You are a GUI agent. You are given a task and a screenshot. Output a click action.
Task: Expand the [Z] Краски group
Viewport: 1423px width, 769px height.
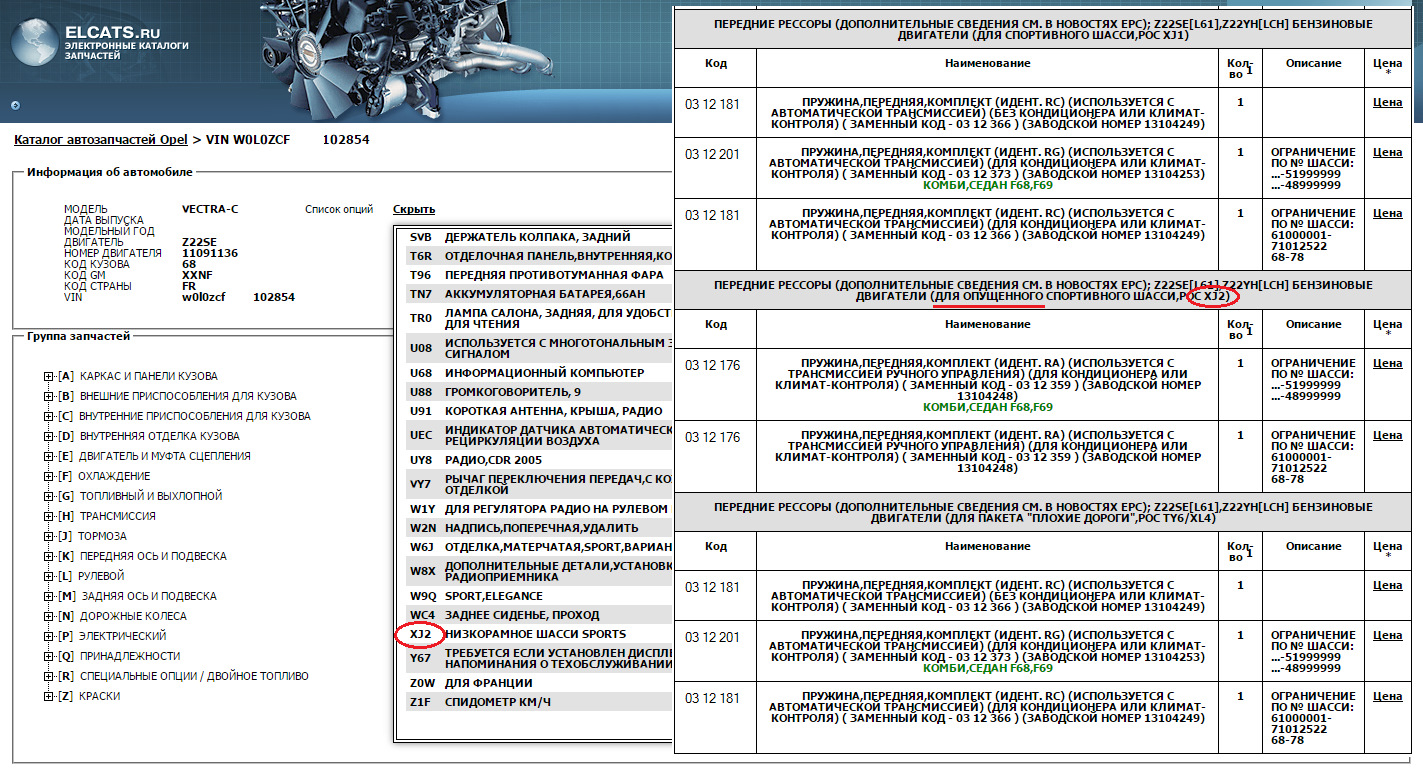48,696
